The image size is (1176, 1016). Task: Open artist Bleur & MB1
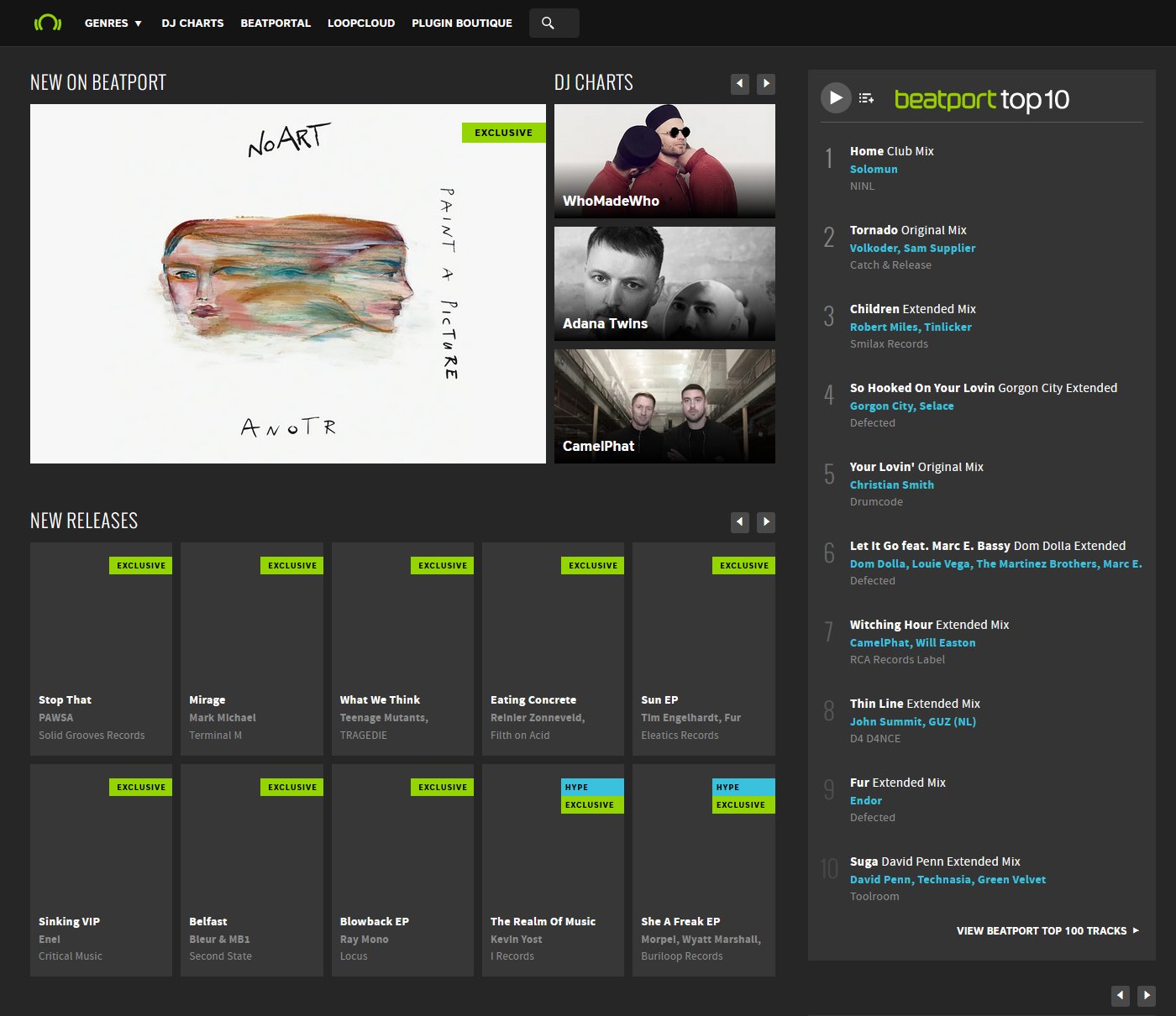[x=219, y=939]
